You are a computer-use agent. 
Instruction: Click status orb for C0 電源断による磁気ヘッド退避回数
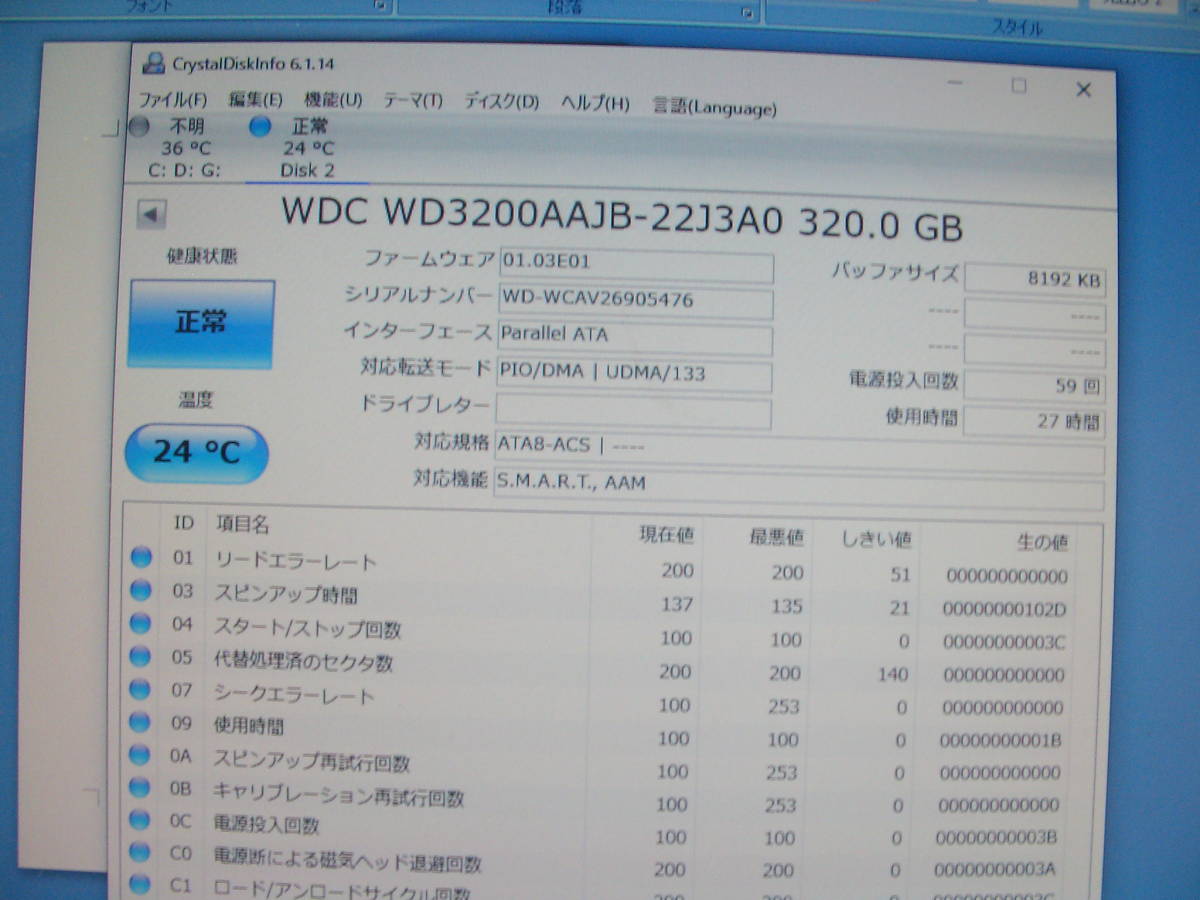(140, 853)
